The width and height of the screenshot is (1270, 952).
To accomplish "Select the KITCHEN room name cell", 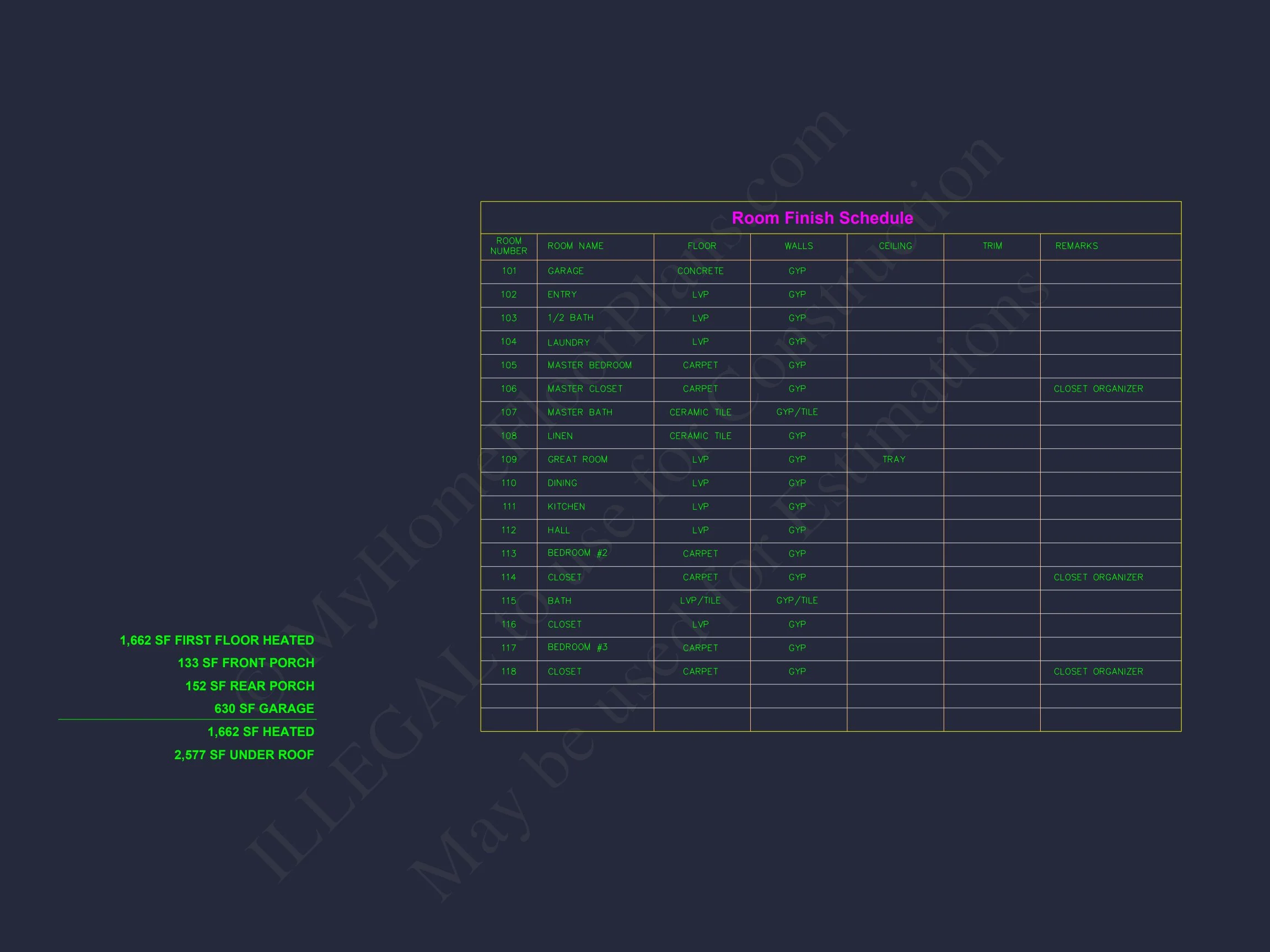I will pos(566,507).
